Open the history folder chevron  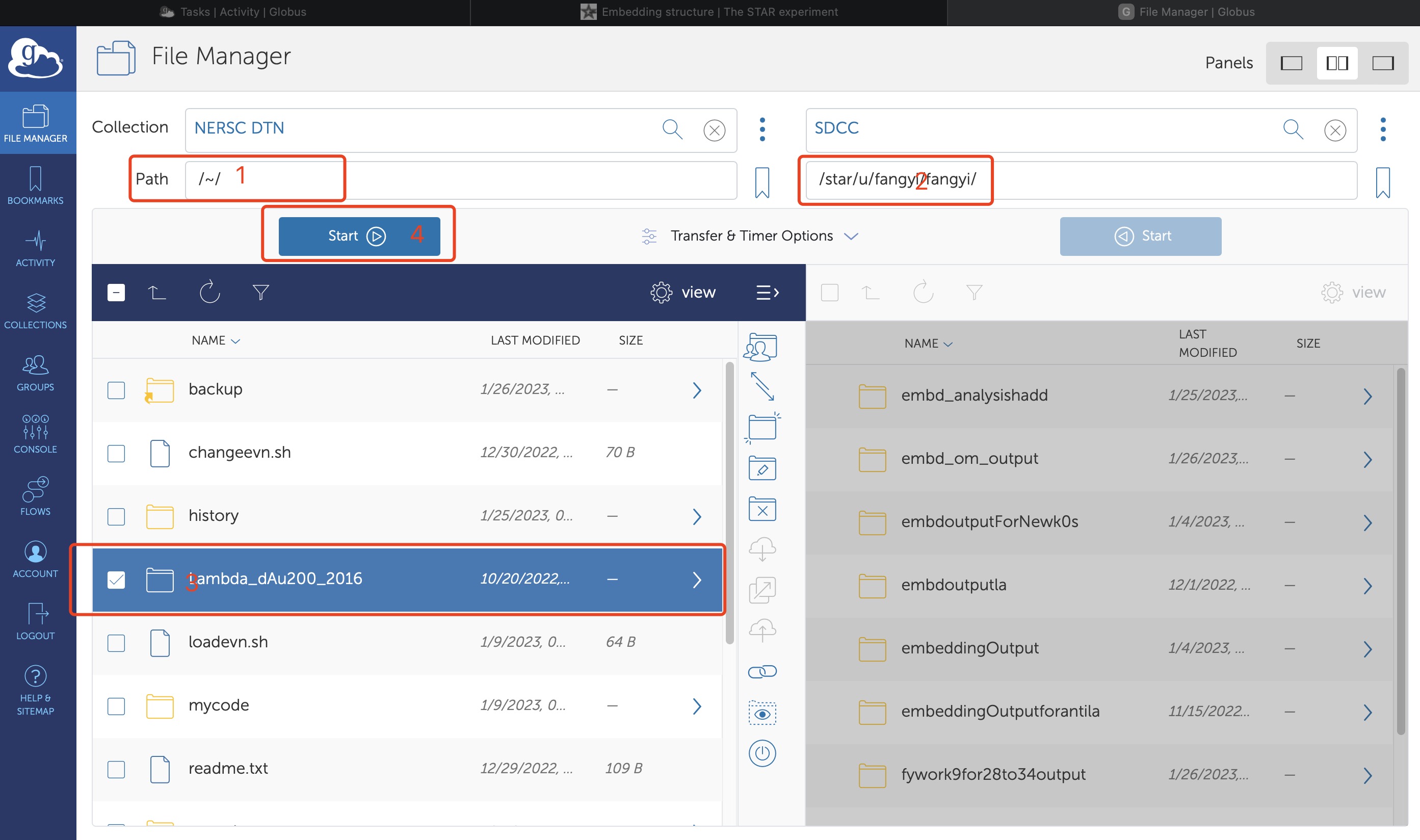click(x=697, y=516)
